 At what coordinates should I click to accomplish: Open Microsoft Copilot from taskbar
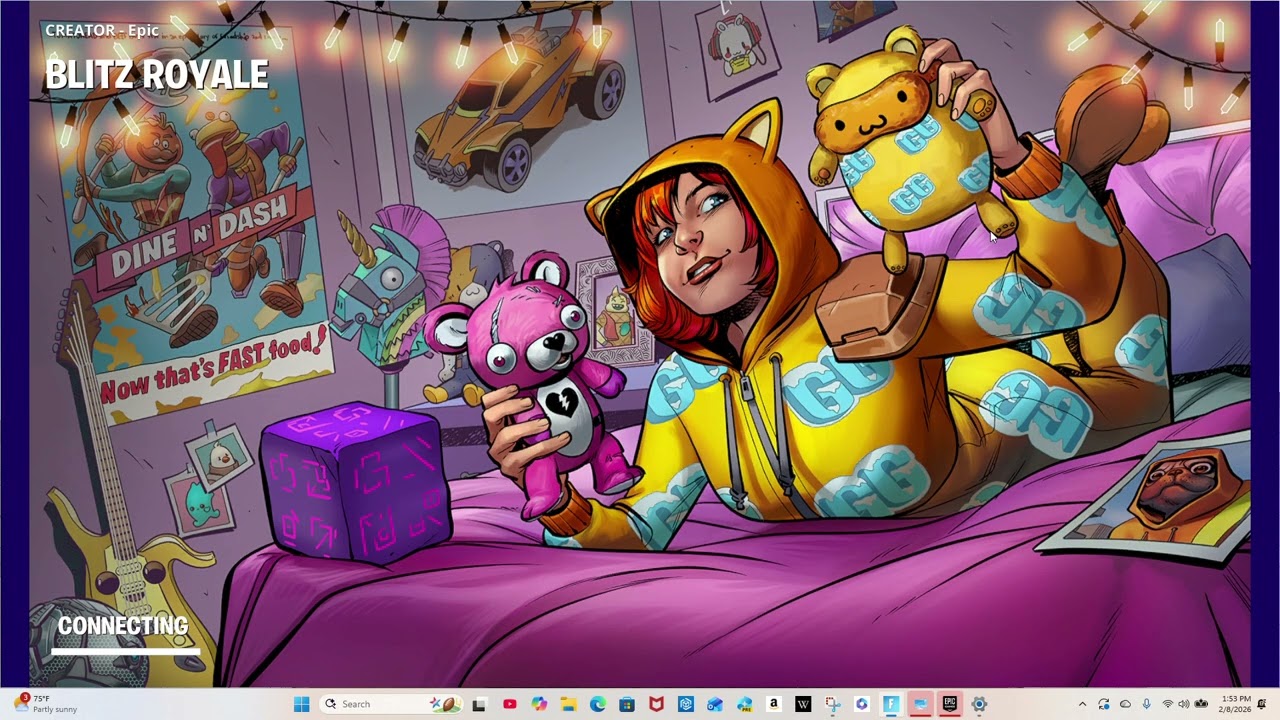[539, 704]
